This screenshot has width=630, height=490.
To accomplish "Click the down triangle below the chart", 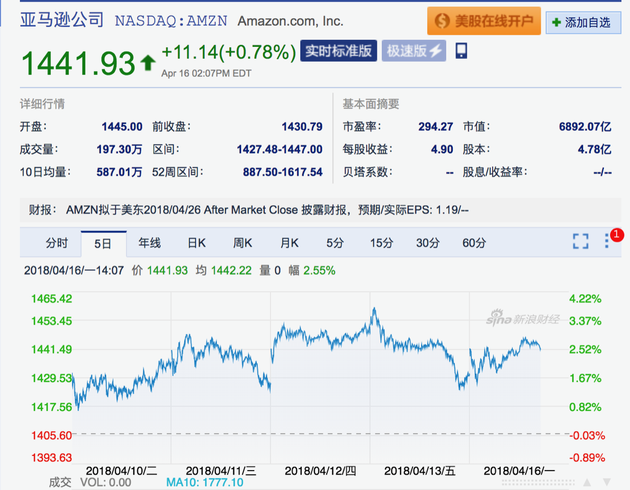I will (607, 482).
